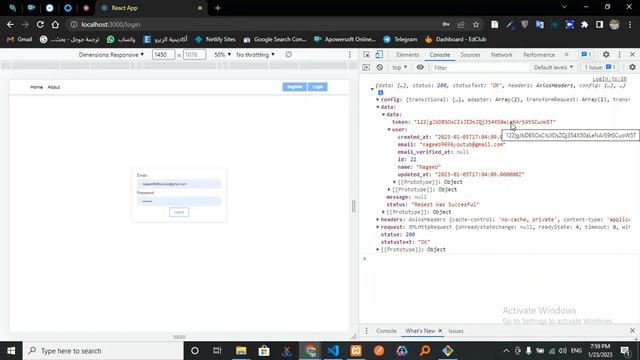Switch to the Sources tab
This screenshot has width=640, height=360.
470,55
